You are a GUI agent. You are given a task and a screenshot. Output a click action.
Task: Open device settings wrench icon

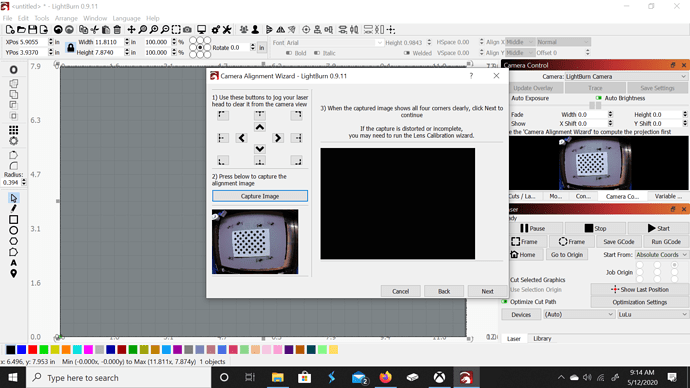[x=227, y=29]
